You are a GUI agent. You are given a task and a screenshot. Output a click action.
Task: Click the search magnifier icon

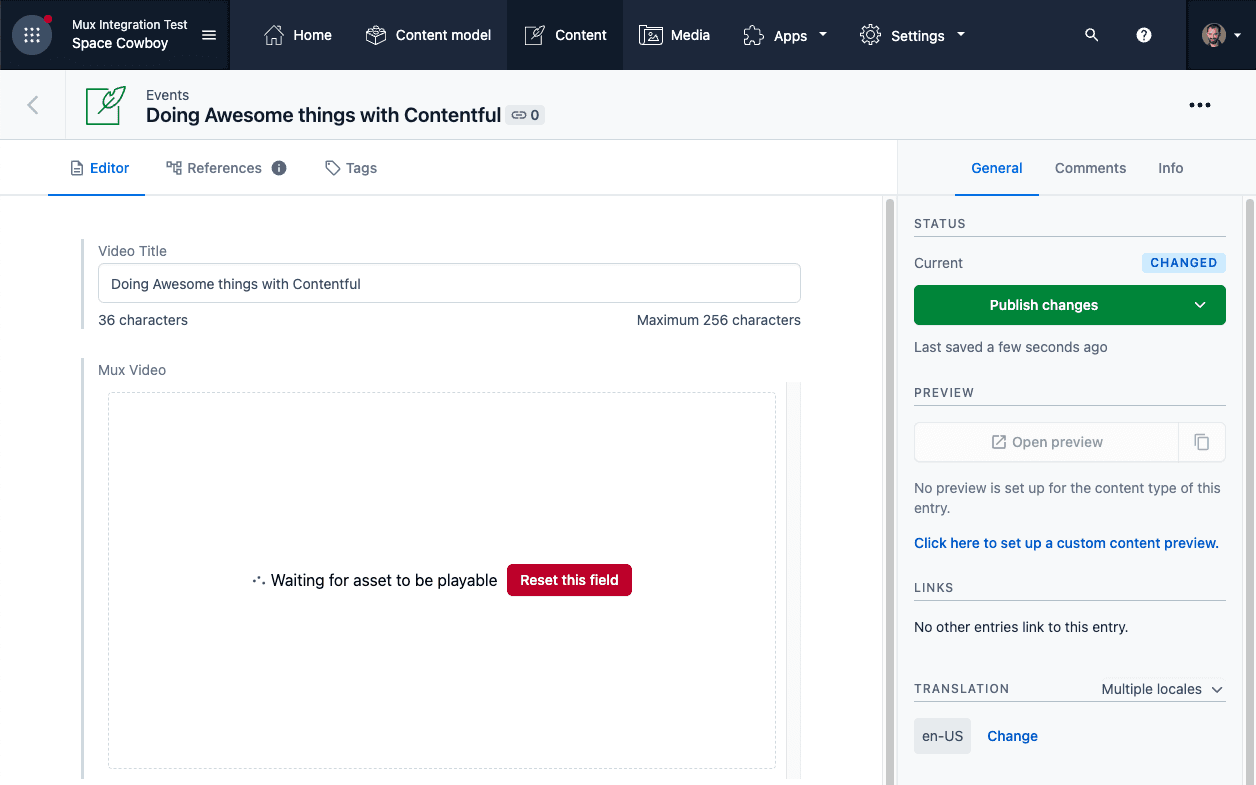pyautogui.click(x=1091, y=35)
